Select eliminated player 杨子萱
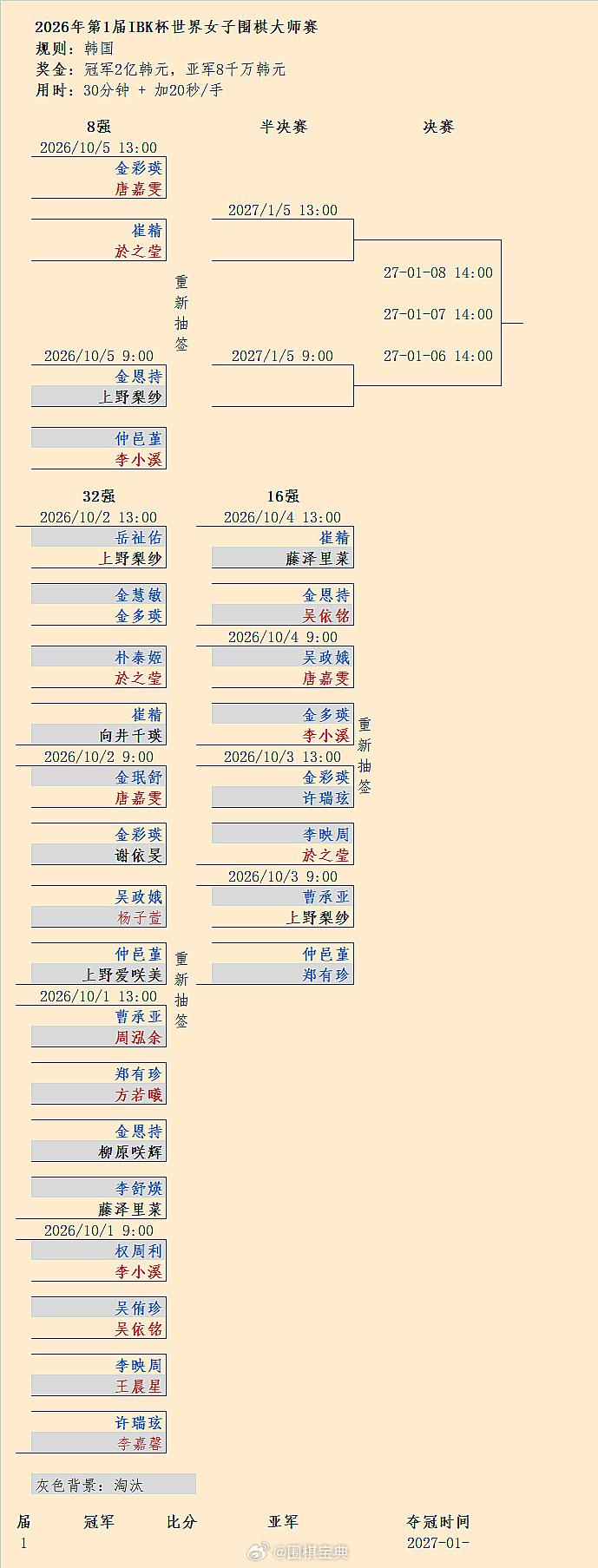The width and height of the screenshot is (598, 1568). [139, 918]
